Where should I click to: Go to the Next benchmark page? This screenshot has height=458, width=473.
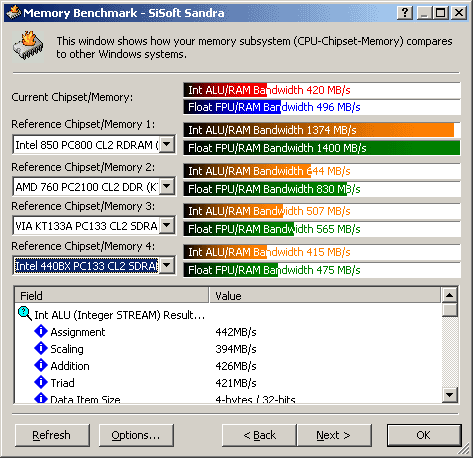coord(334,435)
